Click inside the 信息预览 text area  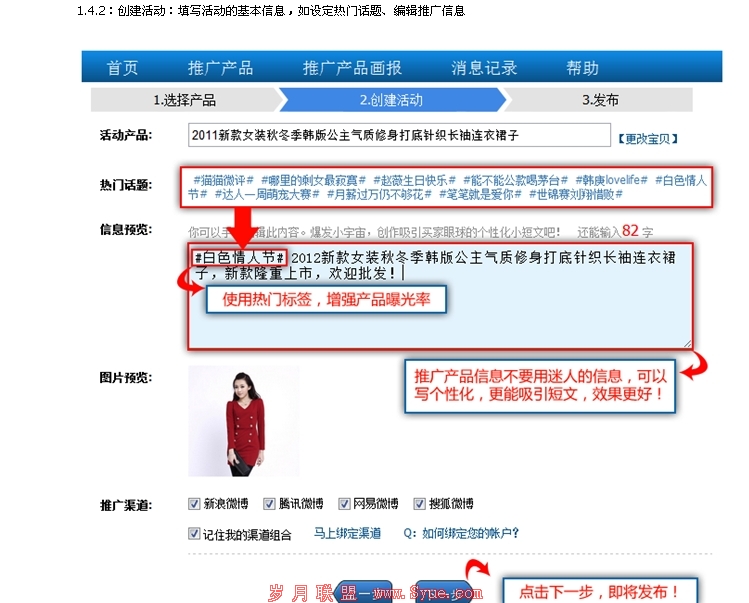coord(440,296)
